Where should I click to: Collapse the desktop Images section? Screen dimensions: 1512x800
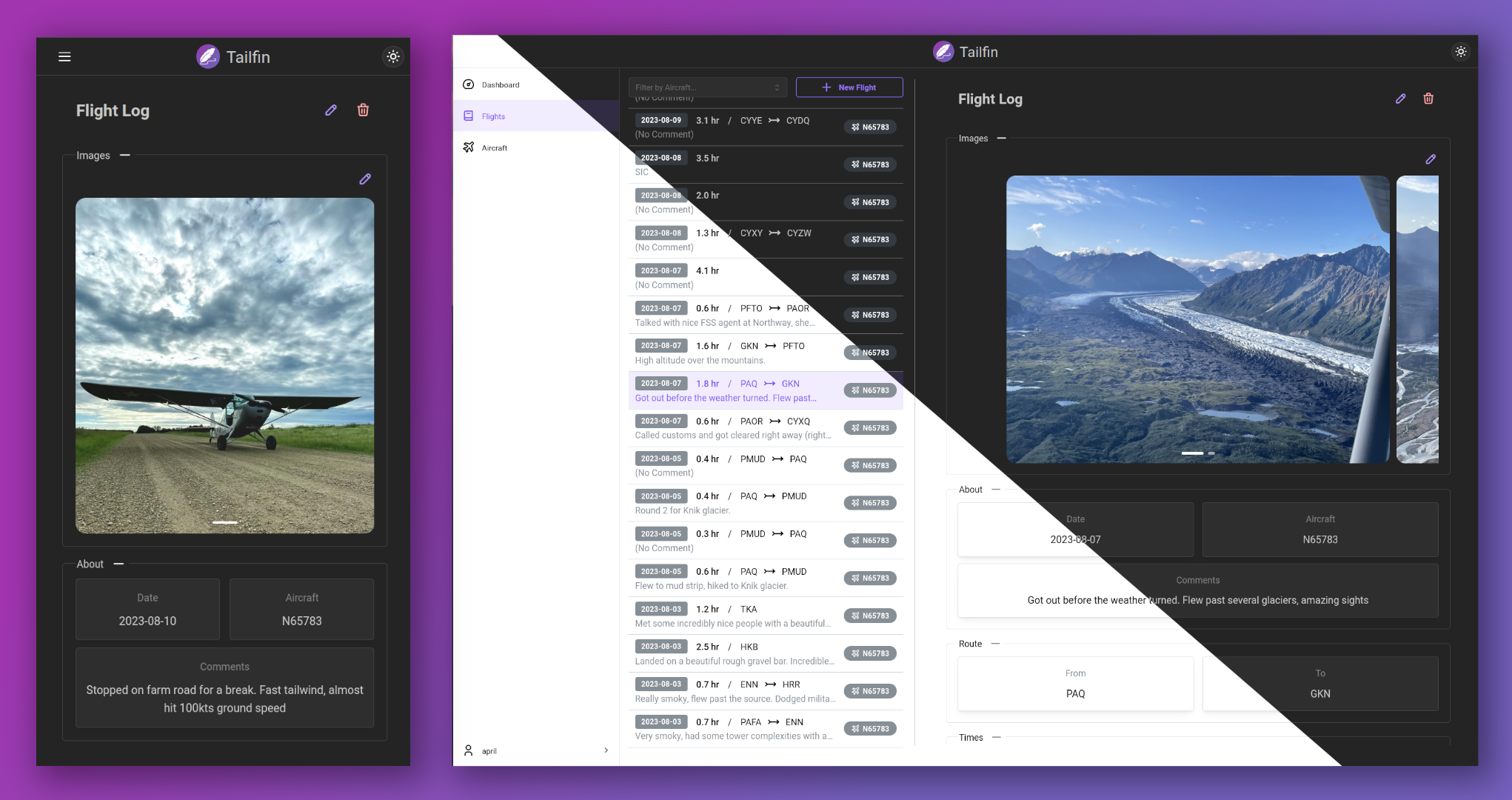(1001, 139)
